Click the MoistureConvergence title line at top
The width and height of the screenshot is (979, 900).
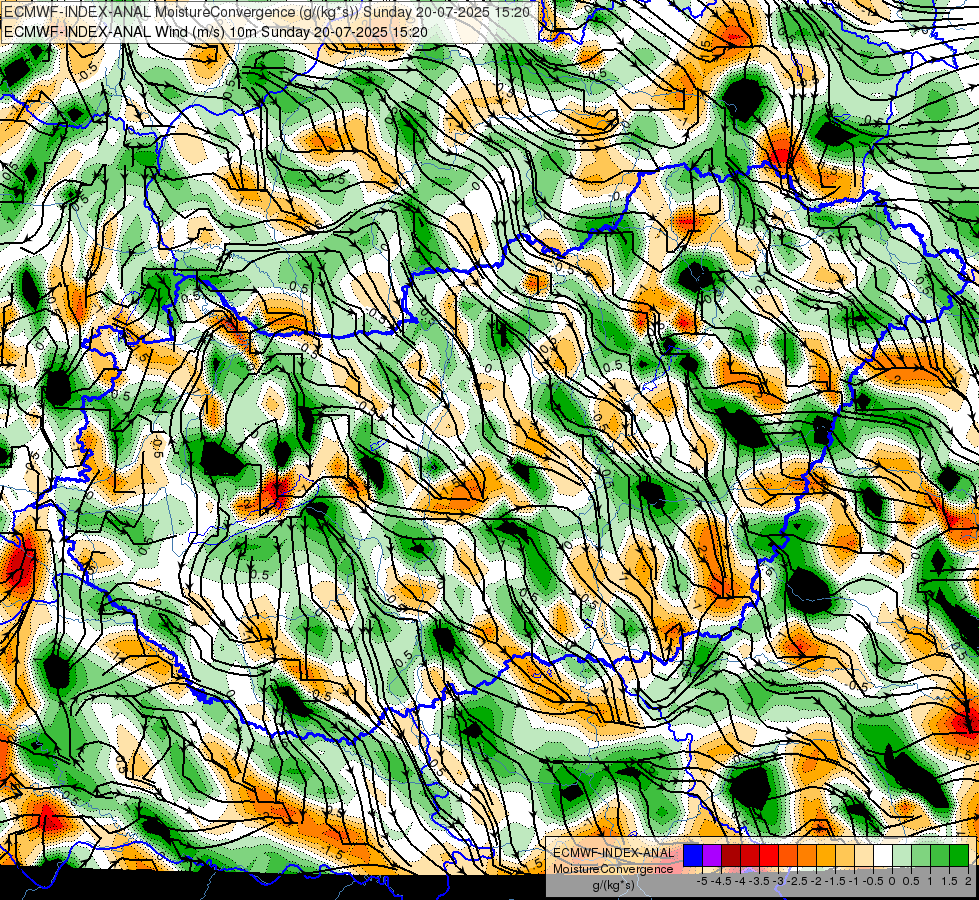tap(267, 12)
